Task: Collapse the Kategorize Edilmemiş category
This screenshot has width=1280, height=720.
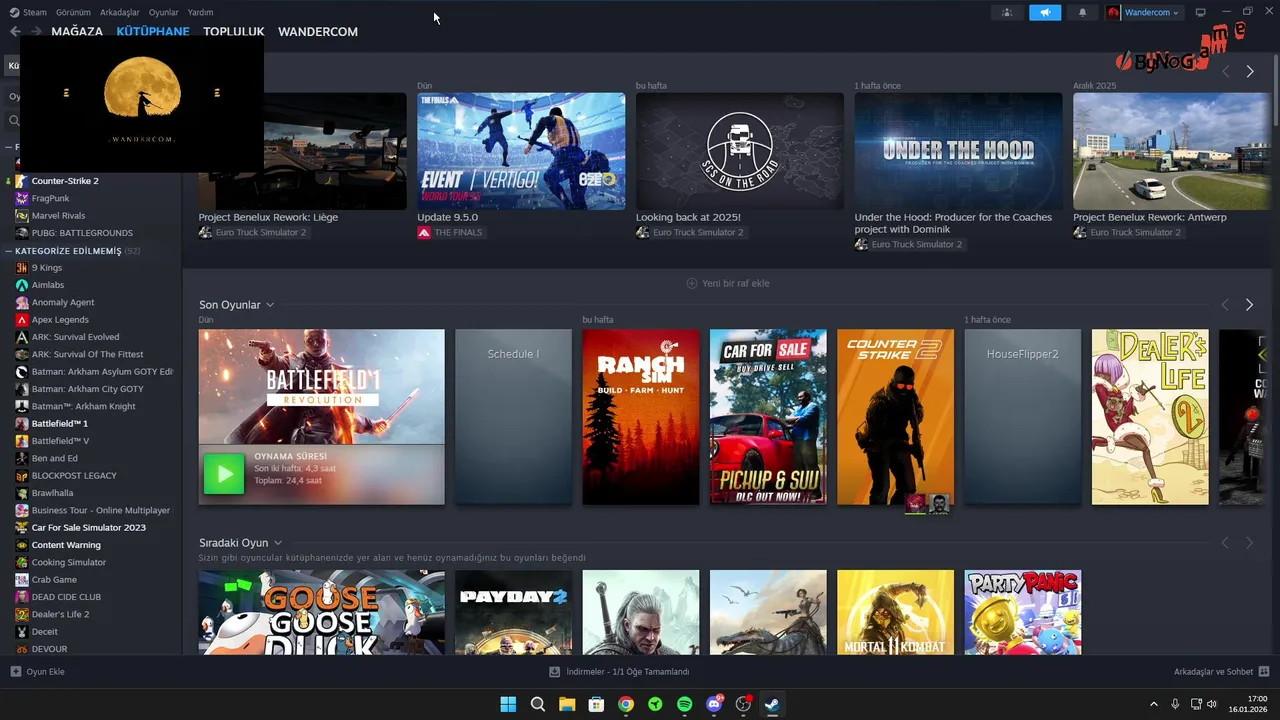Action: pyautogui.click(x=9, y=251)
